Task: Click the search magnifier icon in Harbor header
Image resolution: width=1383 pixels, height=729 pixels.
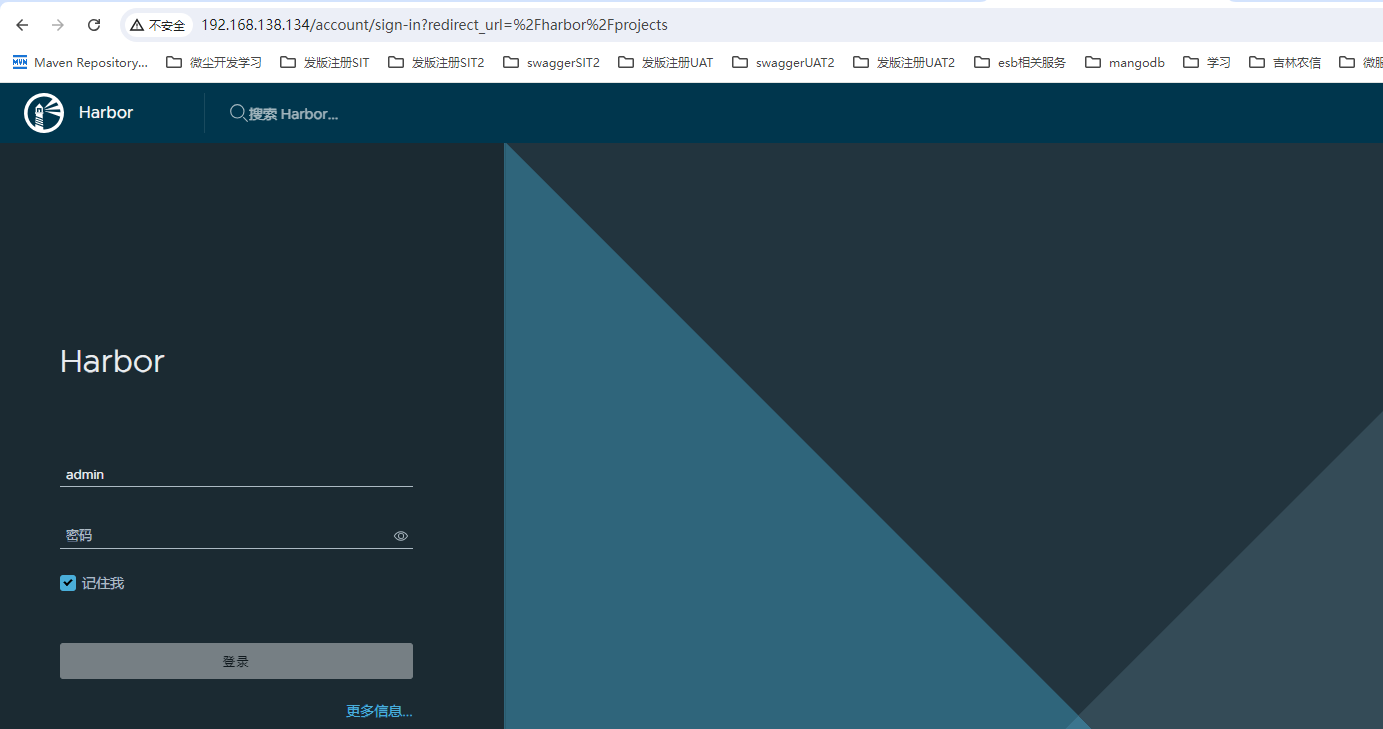Action: point(238,113)
